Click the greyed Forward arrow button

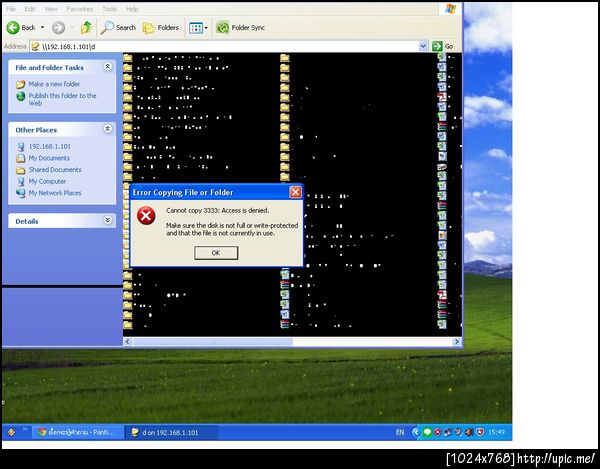[x=59, y=28]
